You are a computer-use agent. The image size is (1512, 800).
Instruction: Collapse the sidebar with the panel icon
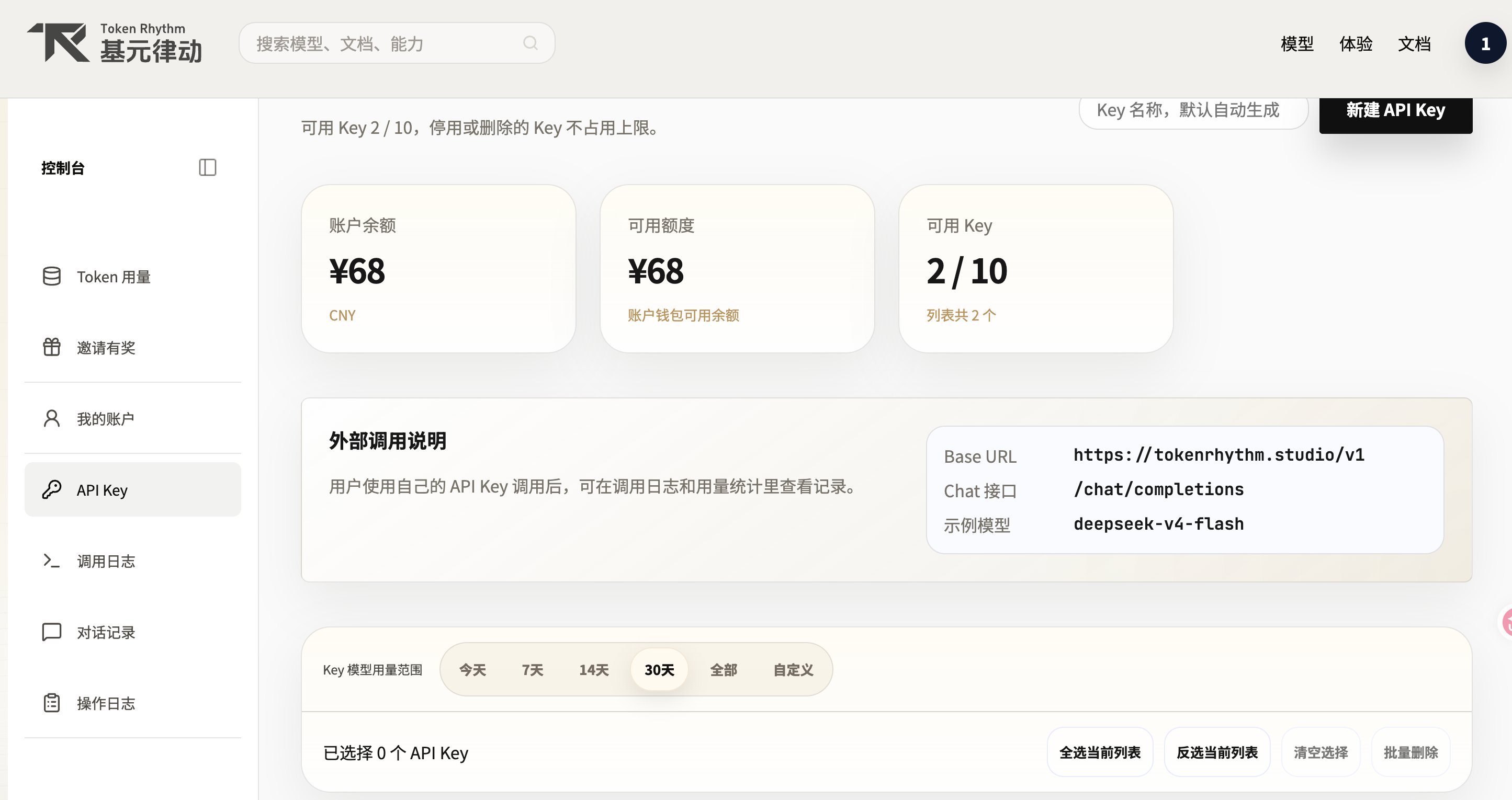coord(207,168)
